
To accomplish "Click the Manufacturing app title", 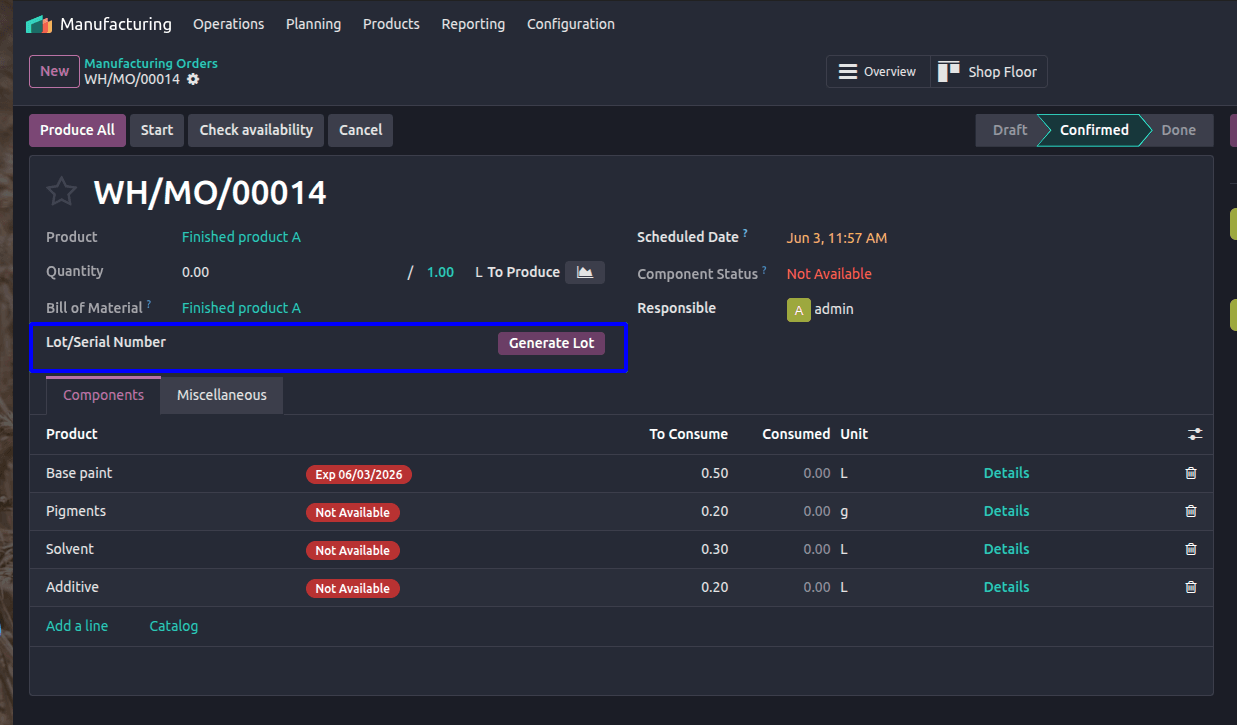I will pos(116,24).
